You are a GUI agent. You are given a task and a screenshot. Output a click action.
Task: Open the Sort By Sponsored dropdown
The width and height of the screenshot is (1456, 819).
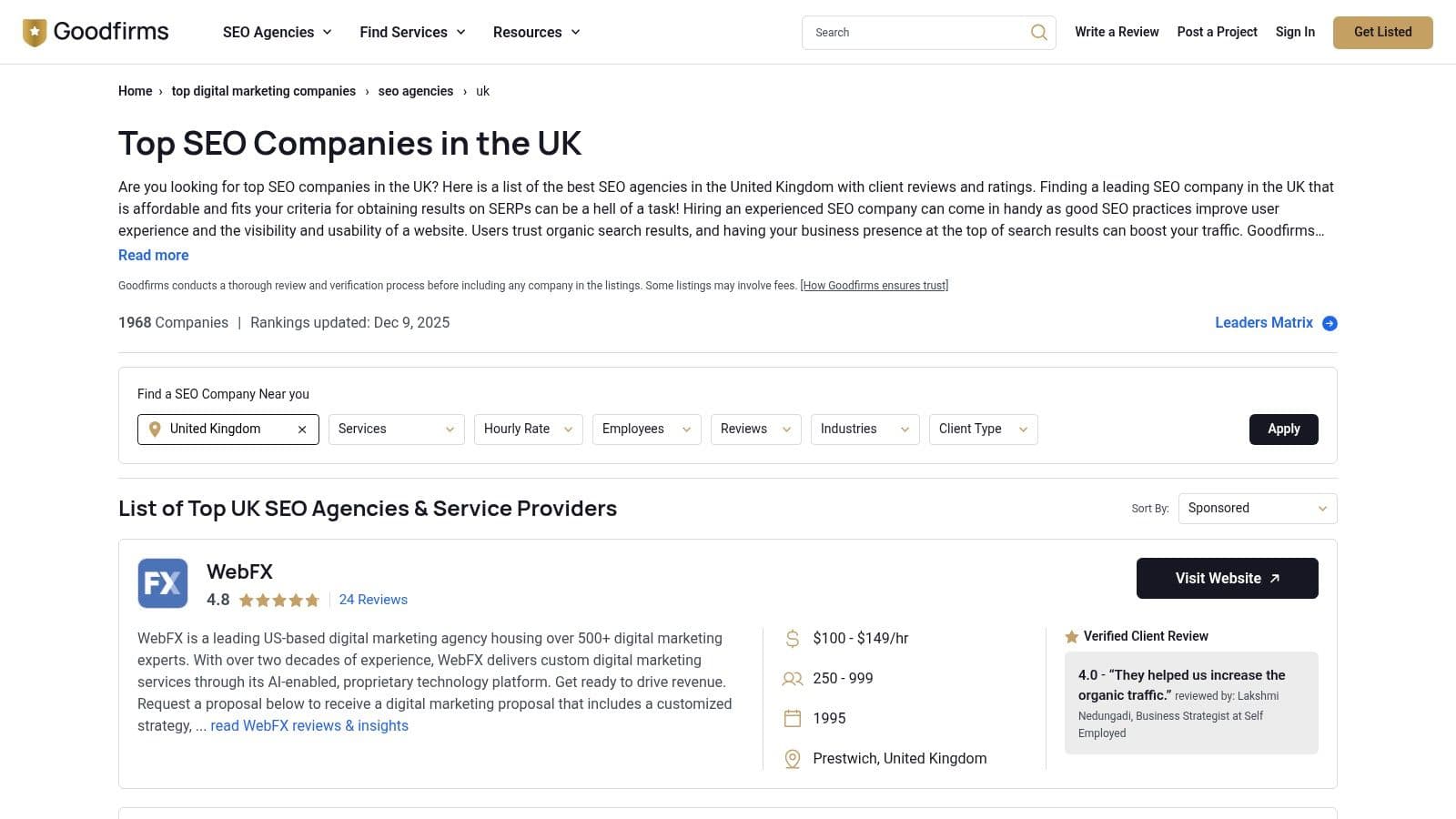[x=1257, y=509]
